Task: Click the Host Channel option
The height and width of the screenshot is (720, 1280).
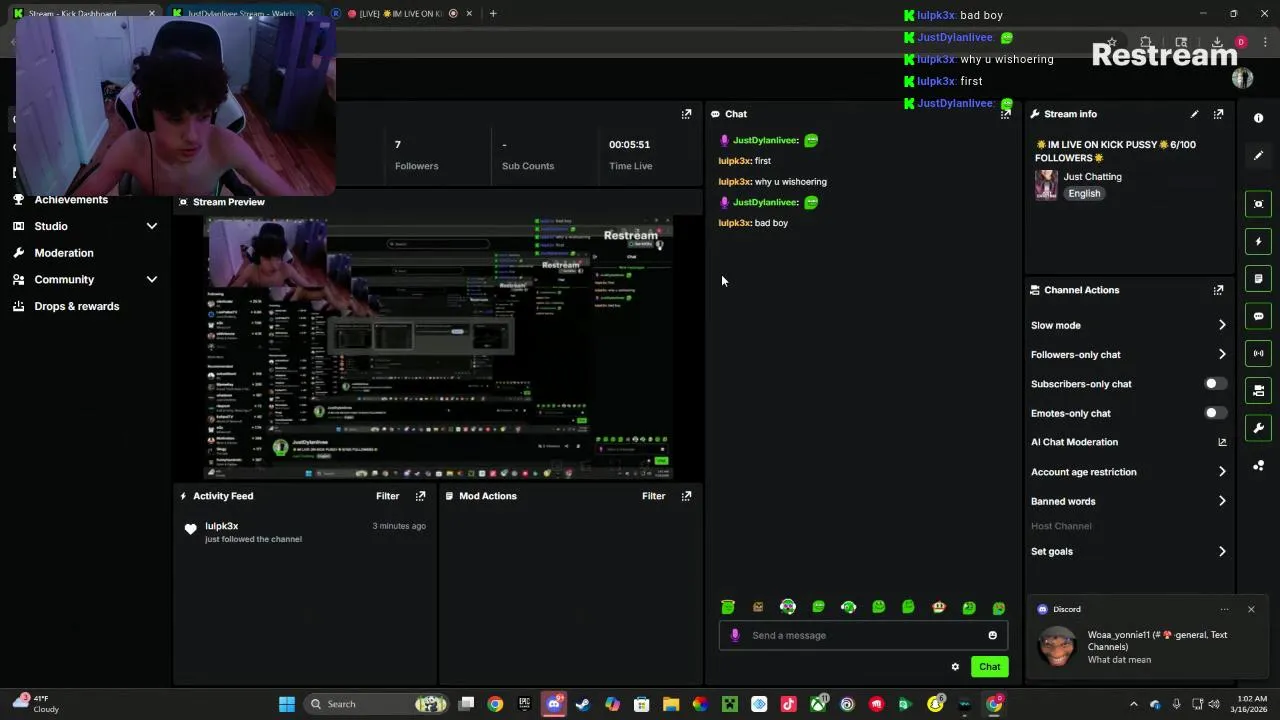Action: [1061, 526]
